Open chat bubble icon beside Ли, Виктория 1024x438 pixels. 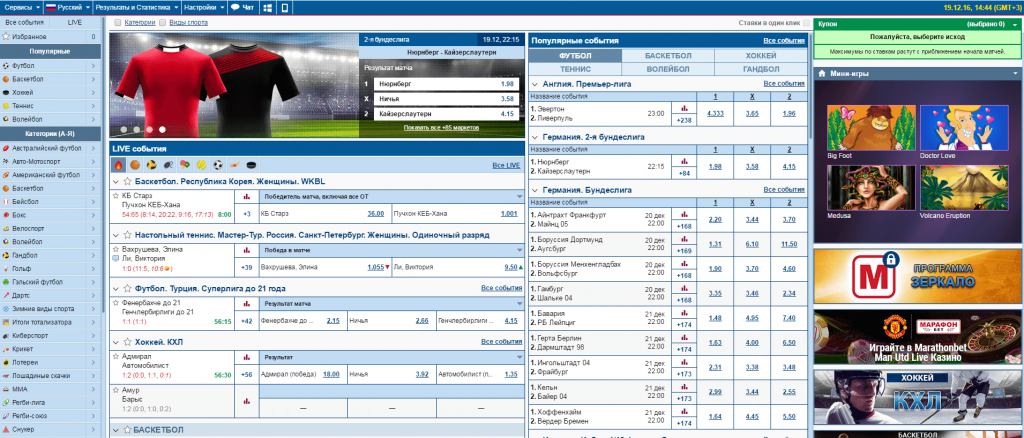pos(116,258)
